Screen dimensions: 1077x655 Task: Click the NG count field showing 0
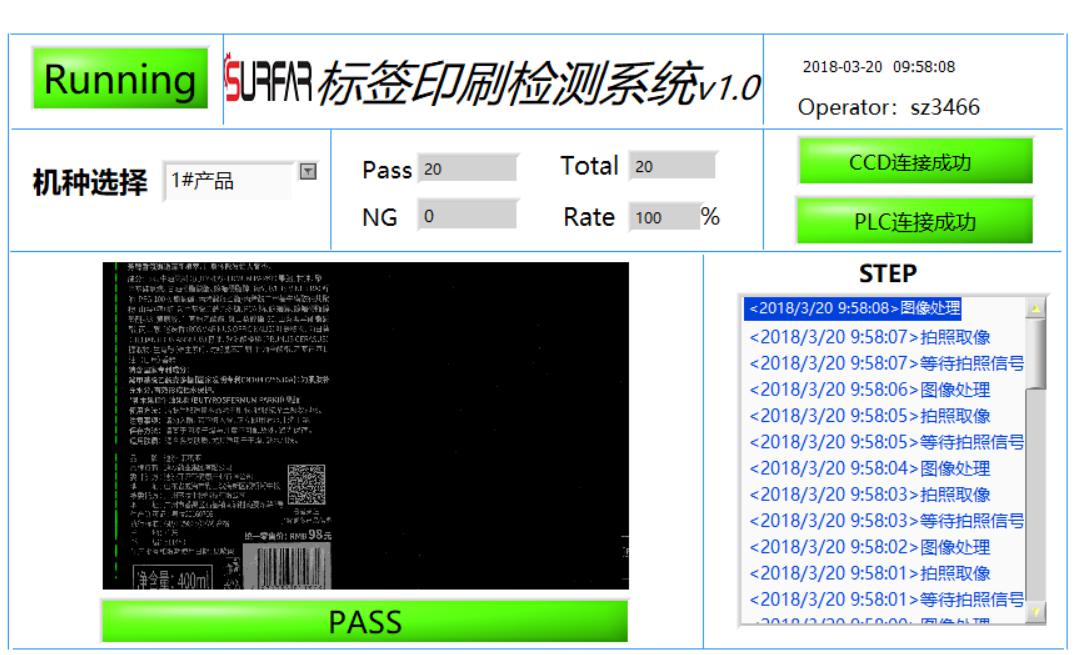pyautogui.click(x=467, y=216)
